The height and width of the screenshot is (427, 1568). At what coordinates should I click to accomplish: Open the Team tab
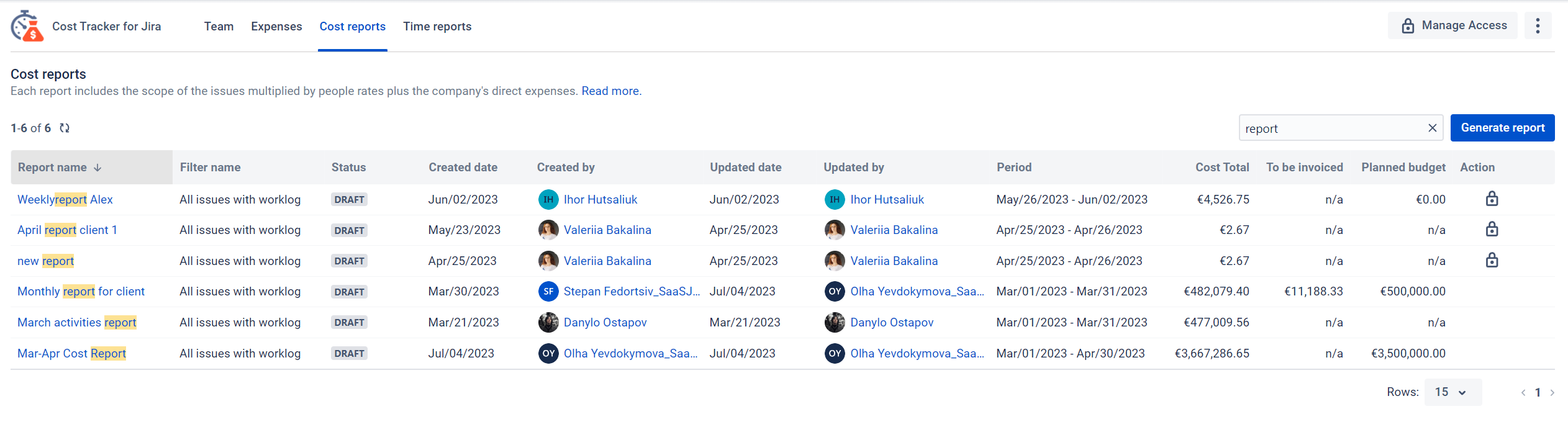pyautogui.click(x=219, y=26)
